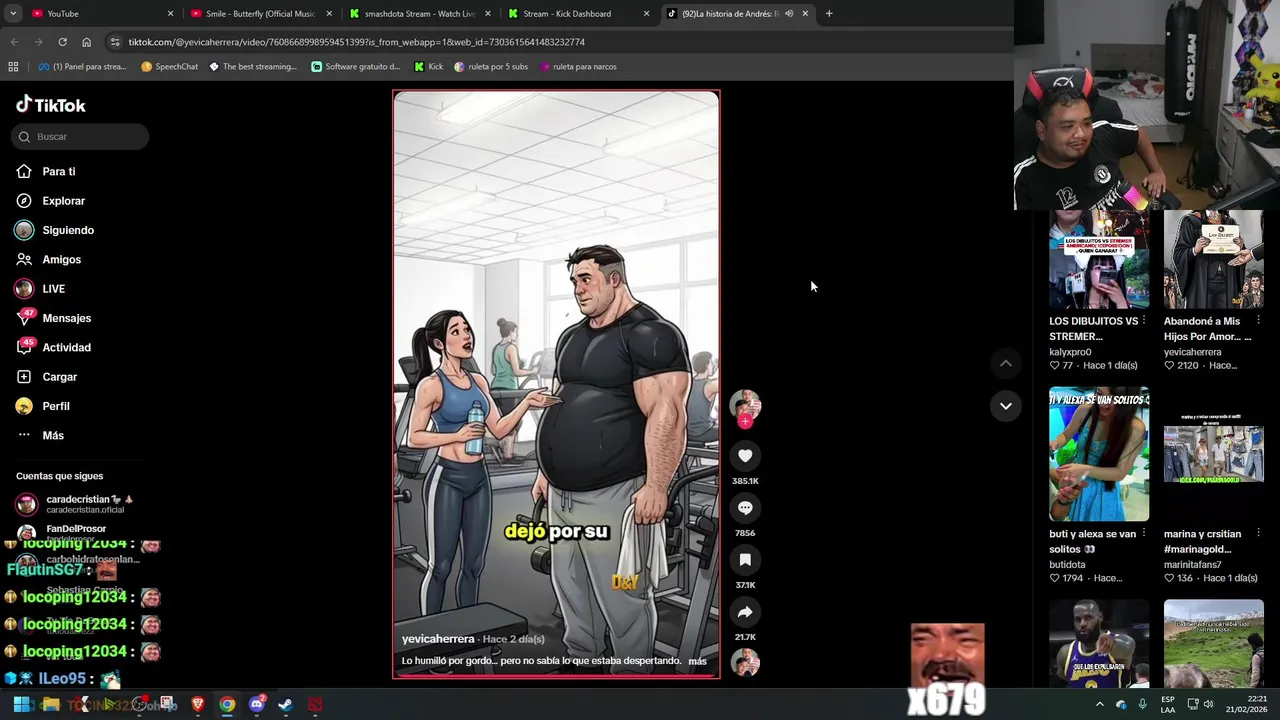This screenshot has height=720, width=1280.
Task: Open Brave from taskbar
Action: (197, 705)
